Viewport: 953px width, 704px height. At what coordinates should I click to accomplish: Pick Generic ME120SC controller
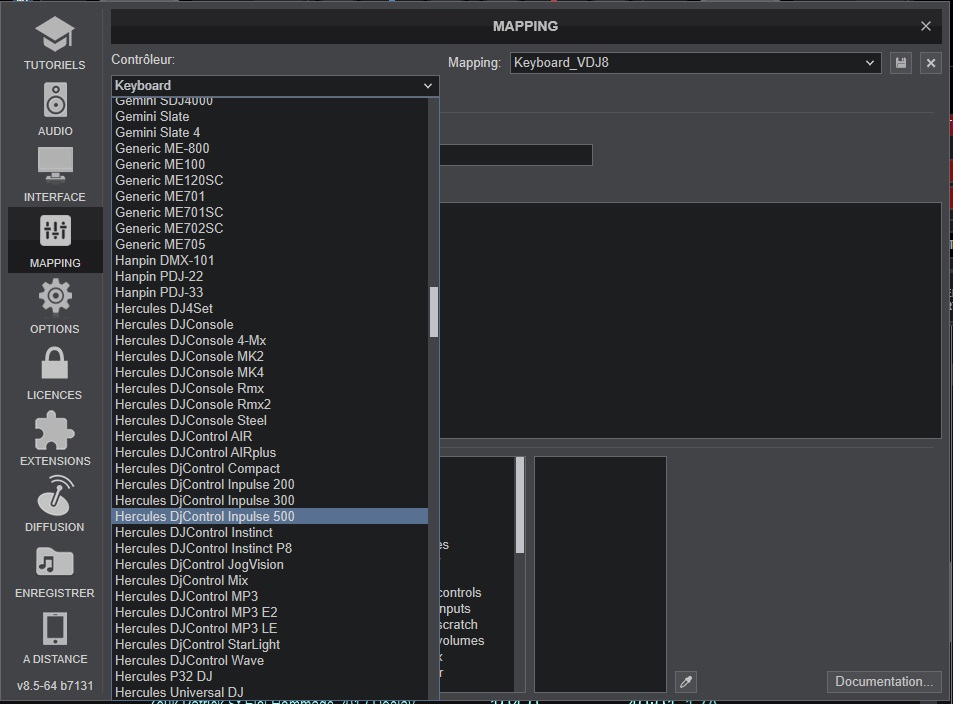click(270, 180)
